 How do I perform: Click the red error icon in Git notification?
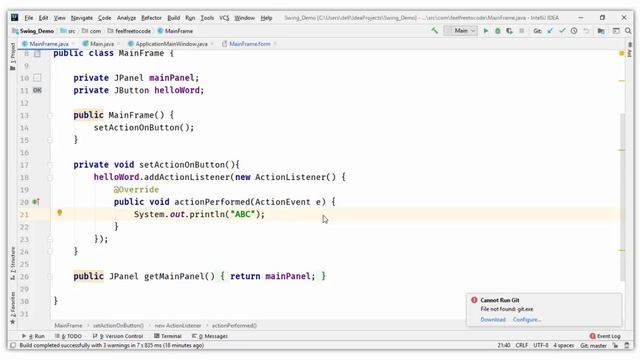[474, 300]
